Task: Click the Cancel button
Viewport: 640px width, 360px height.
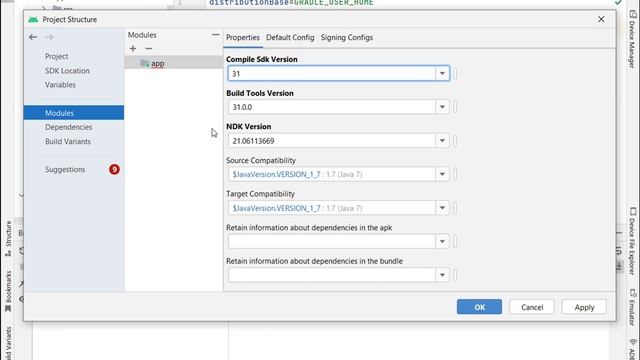Action: pos(532,307)
